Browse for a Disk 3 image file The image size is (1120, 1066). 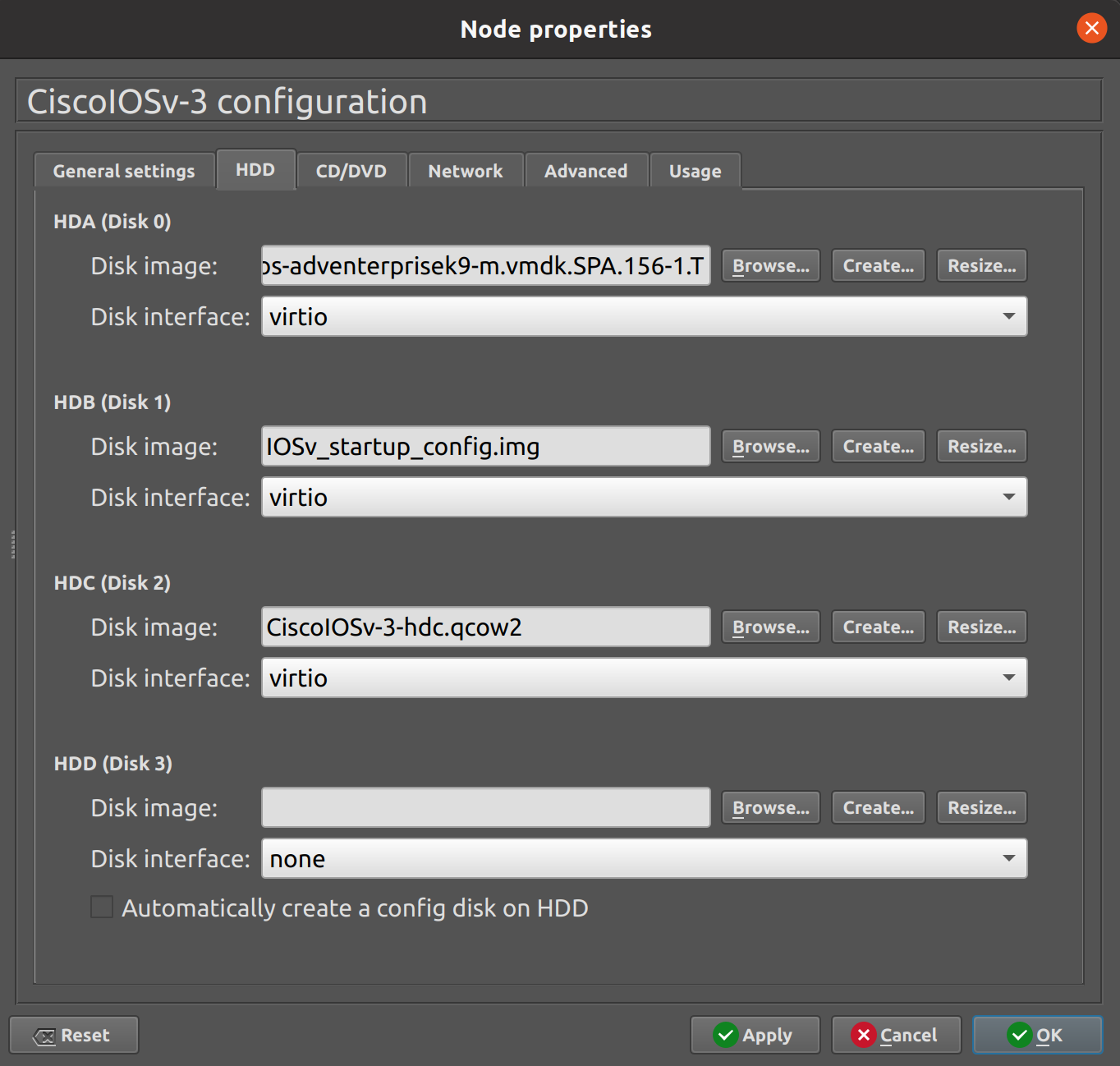point(769,807)
